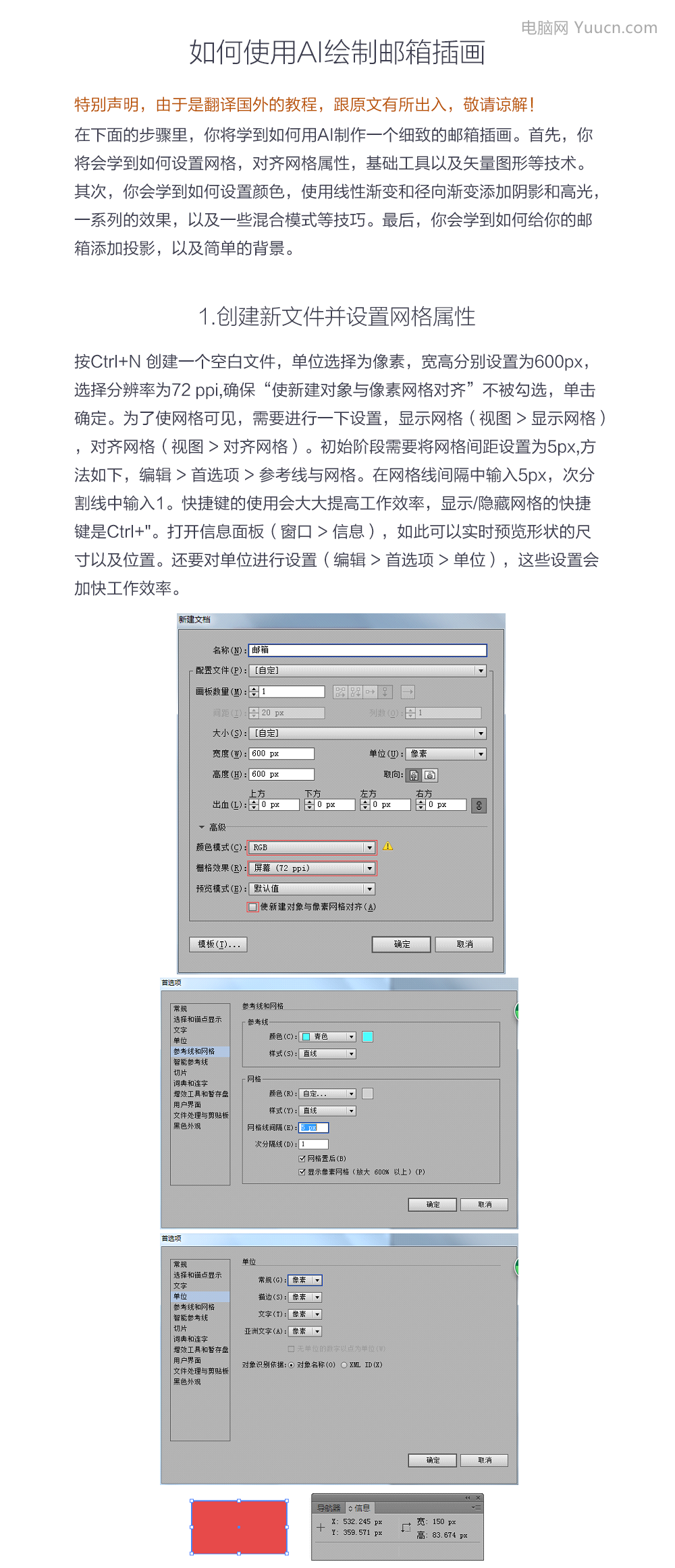Open grid 样式(Y) 直线 dropdown

pos(327,1111)
